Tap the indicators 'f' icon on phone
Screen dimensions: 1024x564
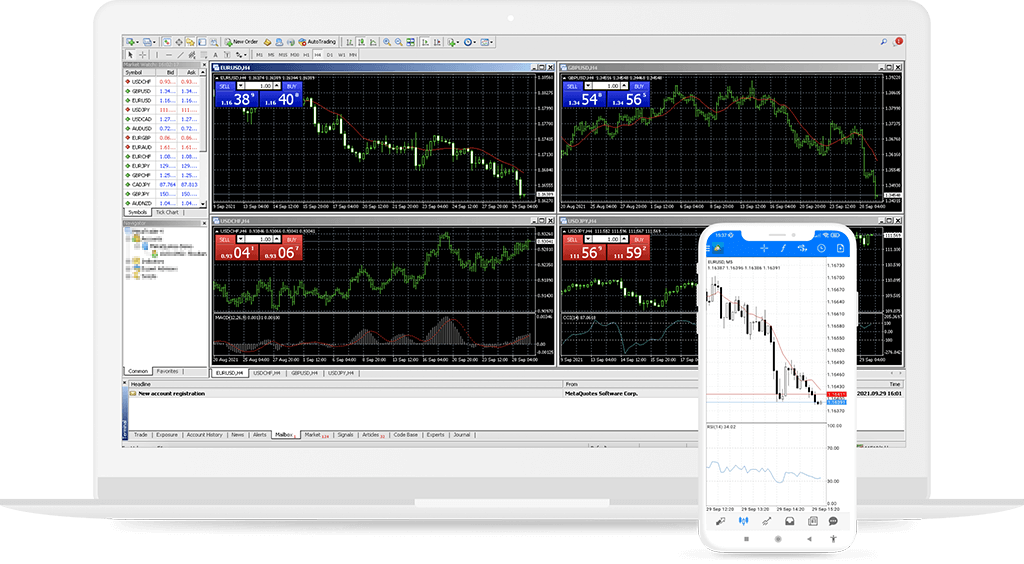(x=783, y=247)
